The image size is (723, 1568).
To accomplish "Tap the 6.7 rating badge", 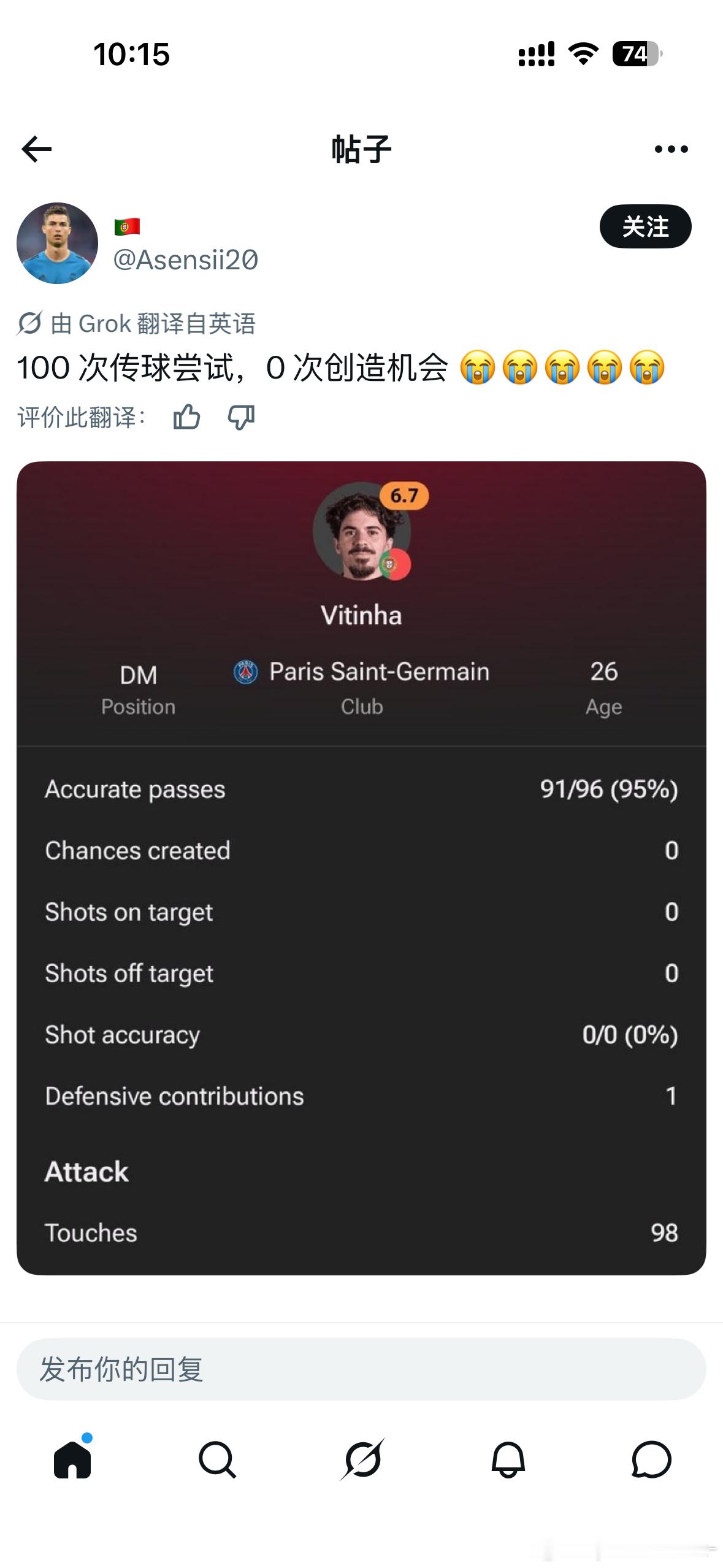I will pyautogui.click(x=404, y=496).
